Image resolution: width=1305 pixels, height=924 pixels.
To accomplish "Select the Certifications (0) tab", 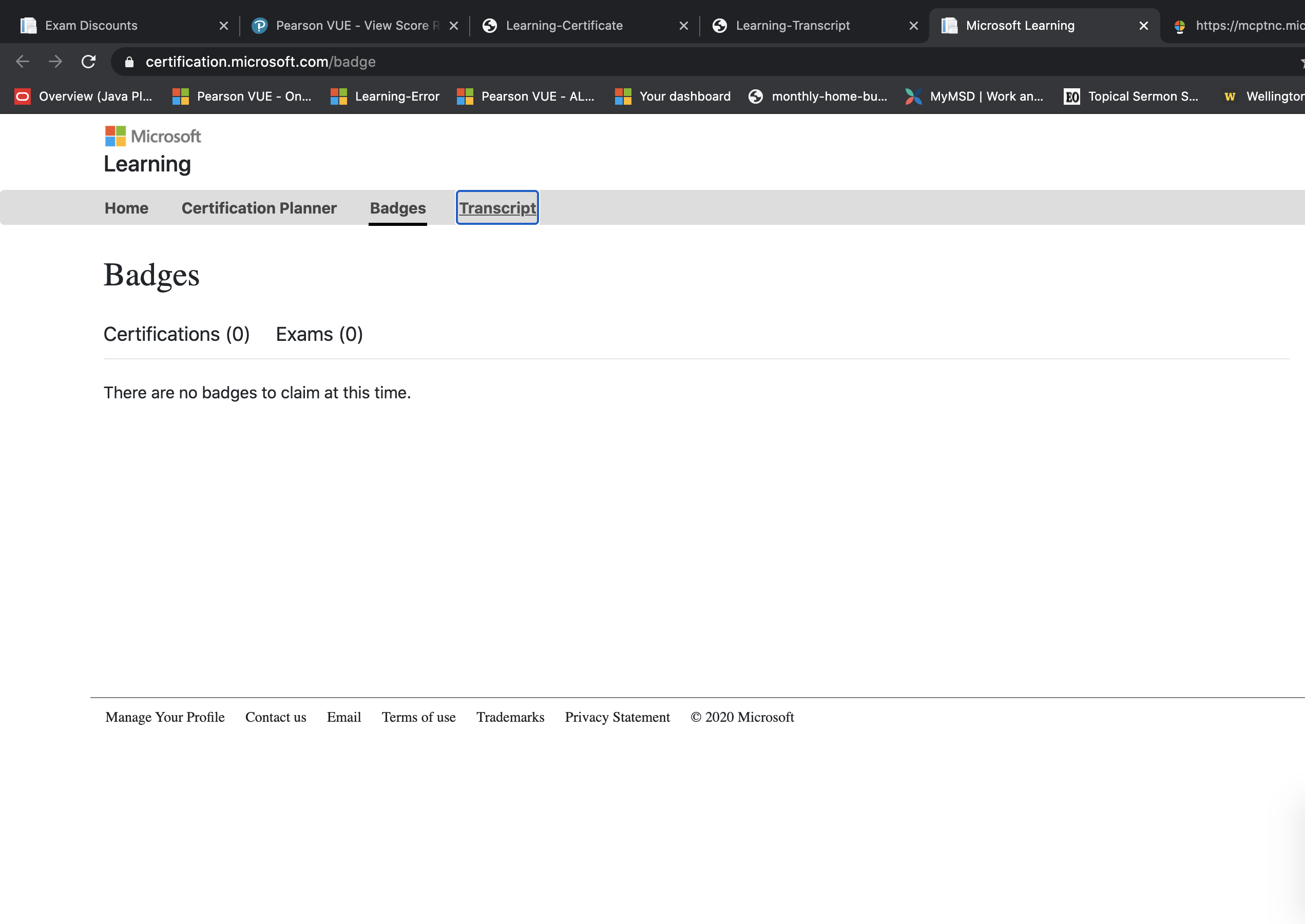I will 177,334.
